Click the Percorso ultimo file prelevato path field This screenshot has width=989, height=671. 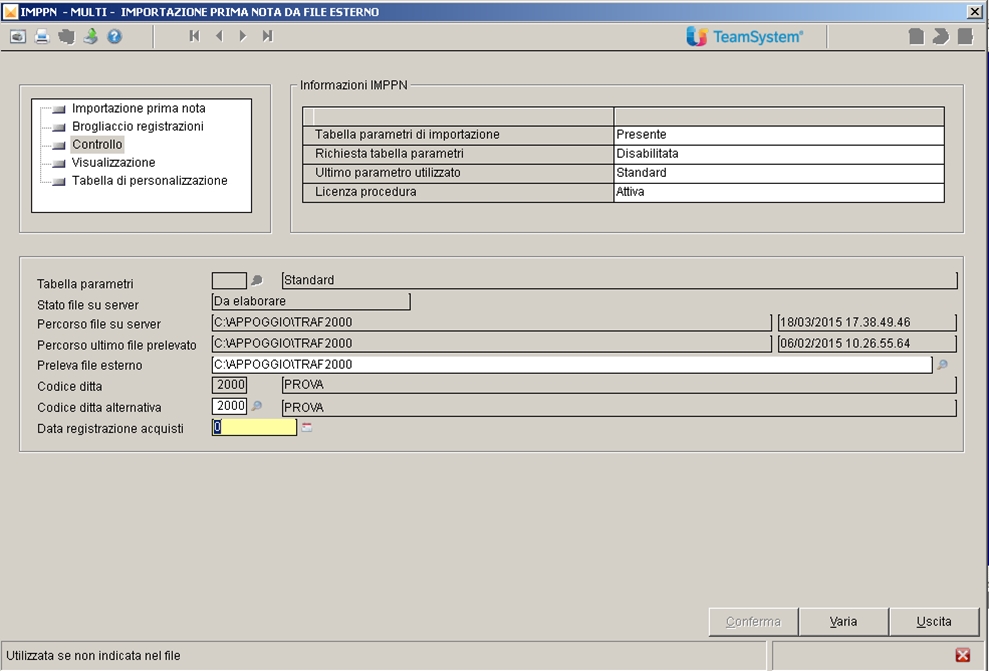491,344
